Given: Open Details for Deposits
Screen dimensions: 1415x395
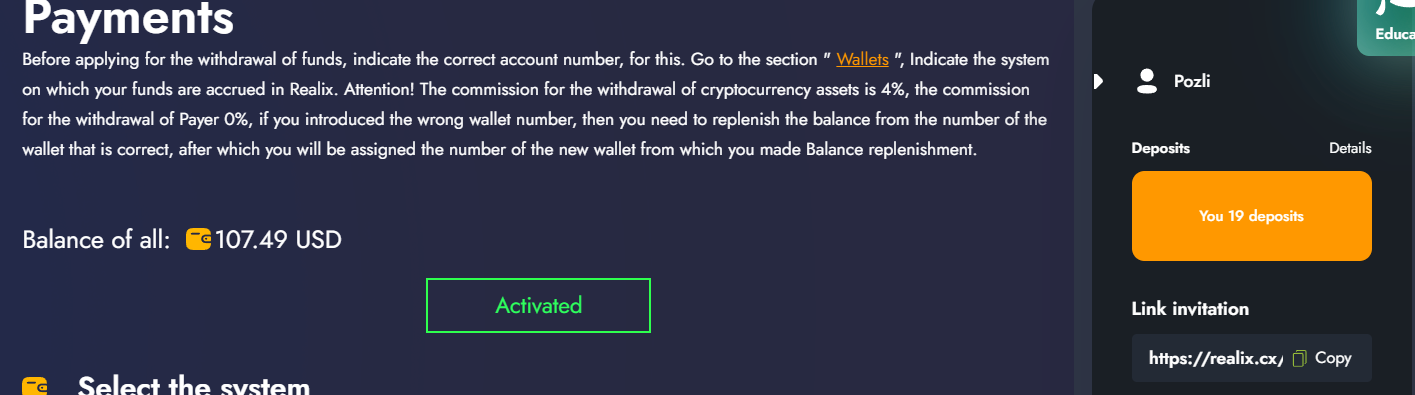Looking at the screenshot, I should pyautogui.click(x=1350, y=148).
